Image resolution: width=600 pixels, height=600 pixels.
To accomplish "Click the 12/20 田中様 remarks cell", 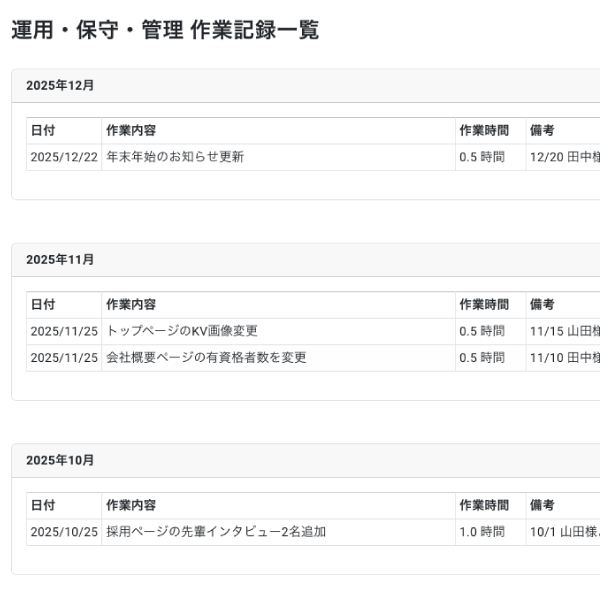I will [x=564, y=157].
